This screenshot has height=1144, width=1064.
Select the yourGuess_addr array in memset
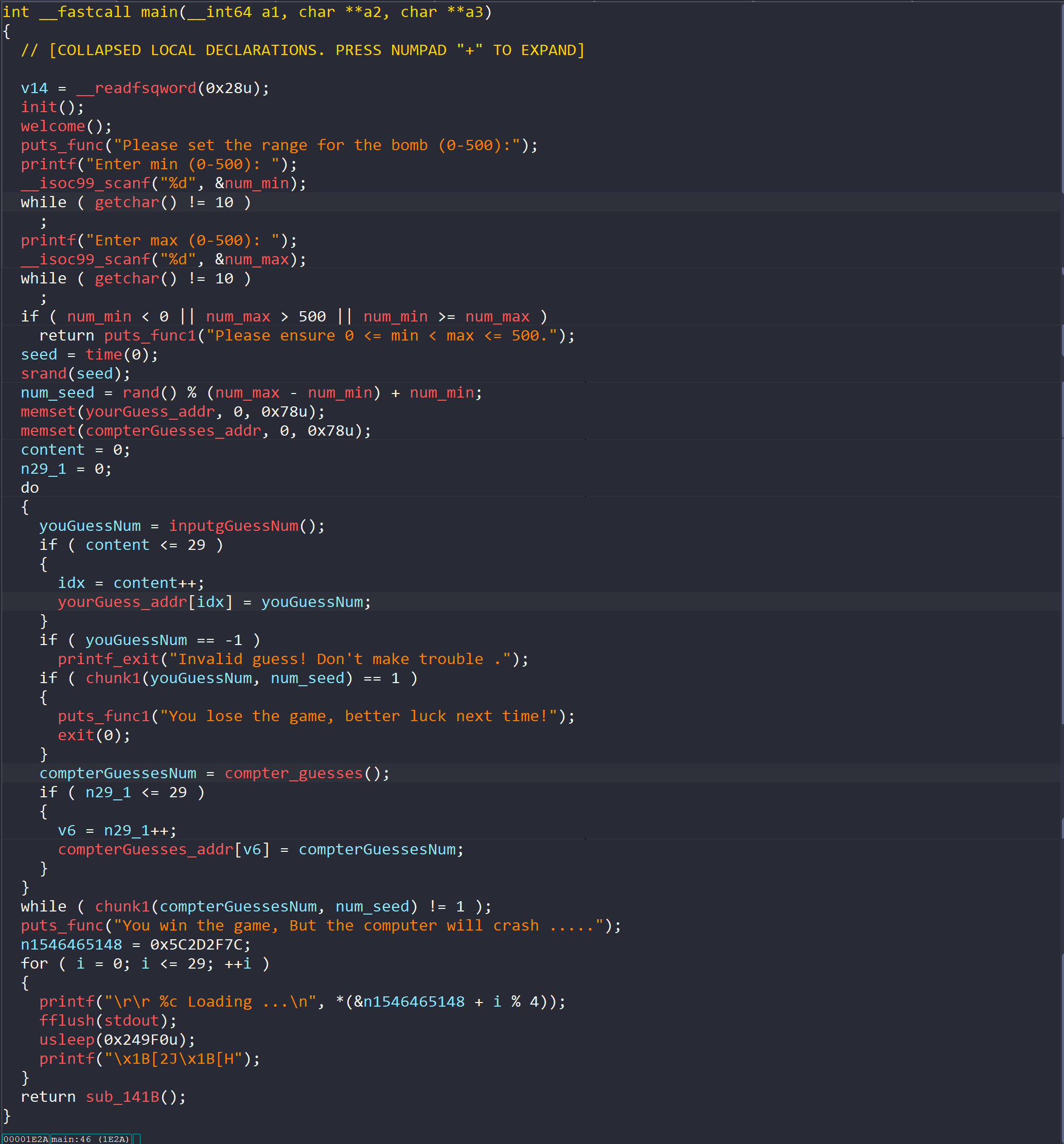[x=150, y=412]
